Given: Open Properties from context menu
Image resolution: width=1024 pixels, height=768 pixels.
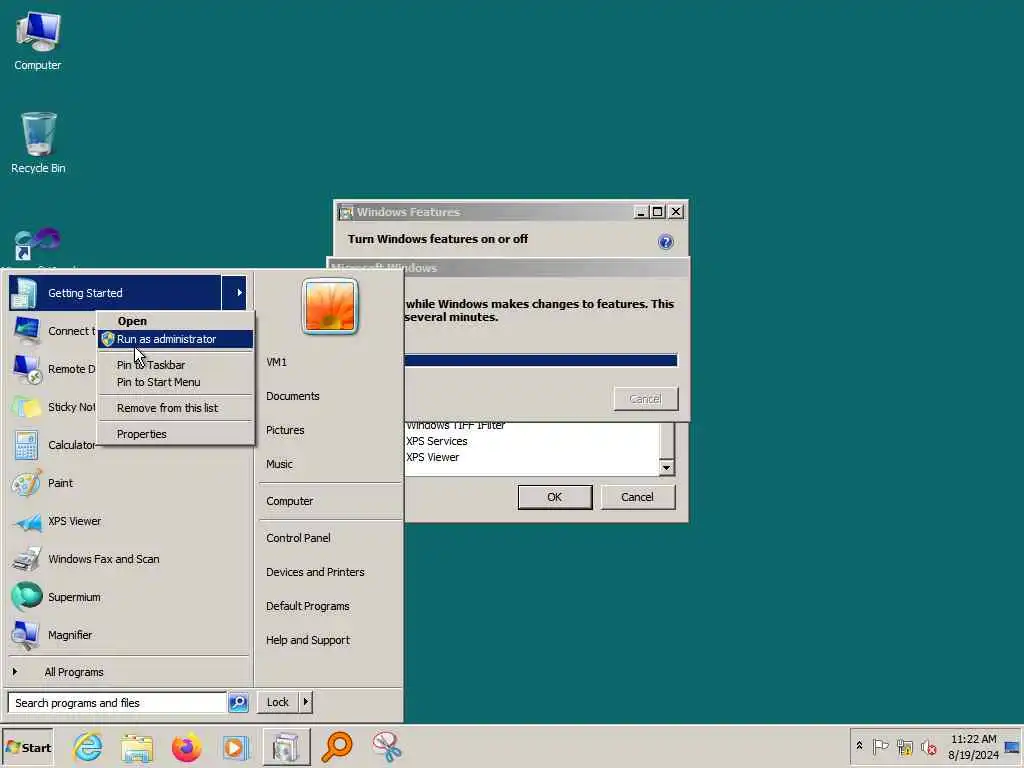Looking at the screenshot, I should [142, 434].
